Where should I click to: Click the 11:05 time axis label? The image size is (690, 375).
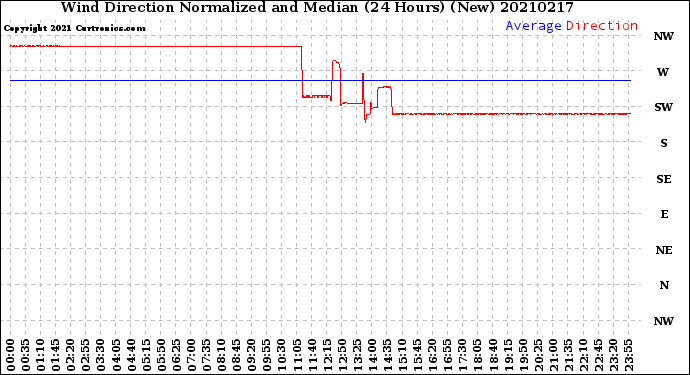pos(297,355)
